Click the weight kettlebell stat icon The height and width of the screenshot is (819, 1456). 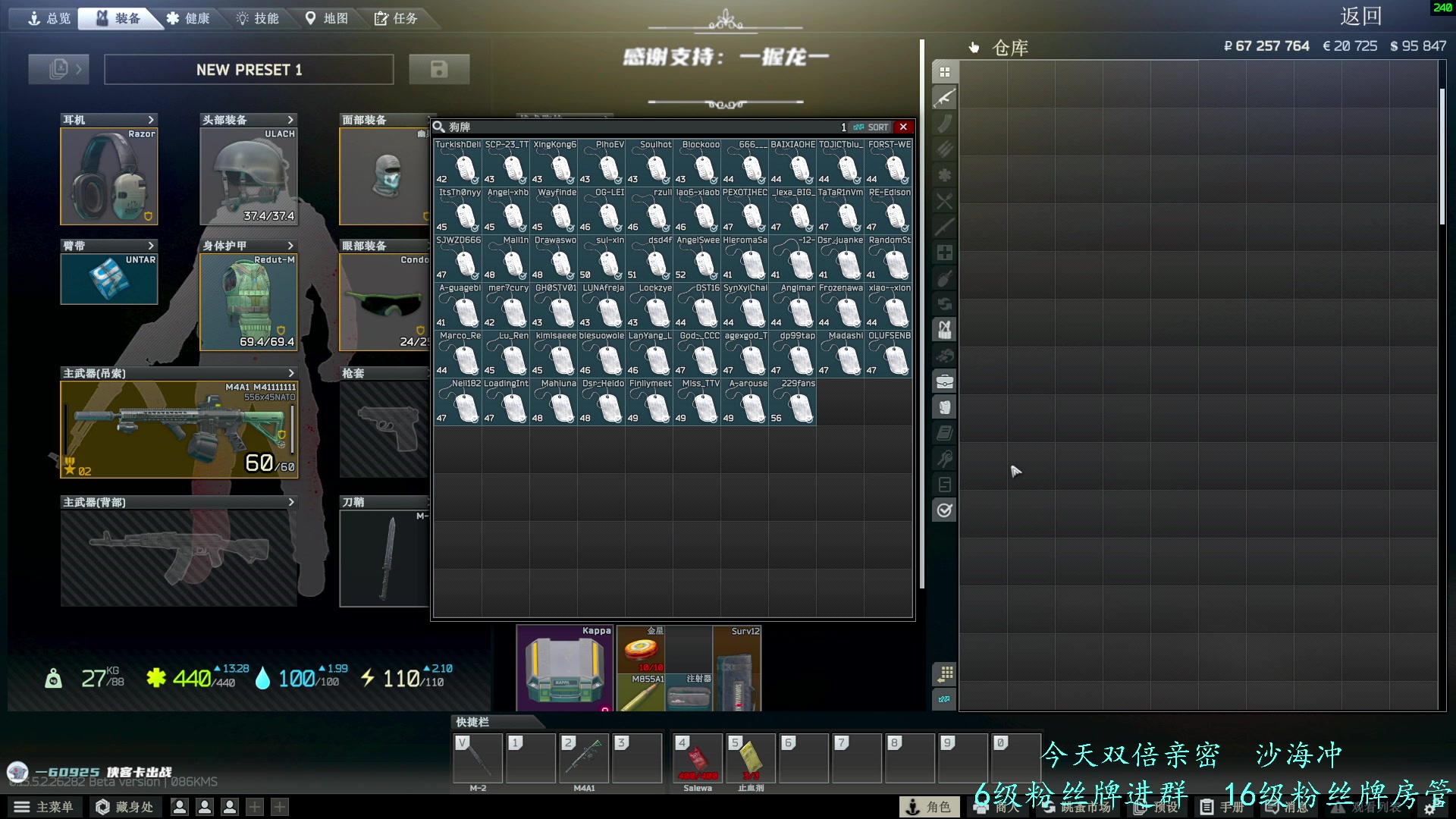tap(53, 678)
